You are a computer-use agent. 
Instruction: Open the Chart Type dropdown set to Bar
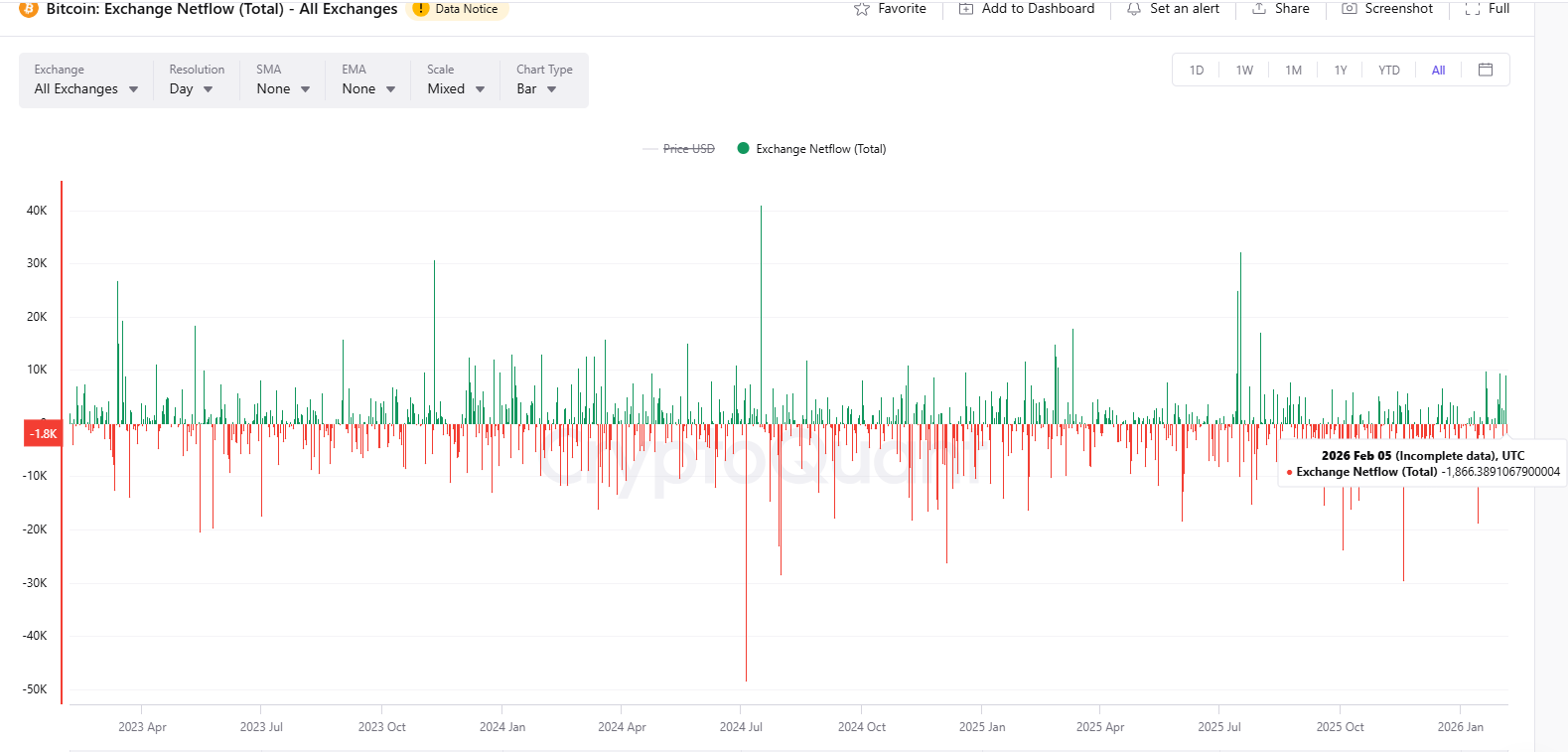536,88
